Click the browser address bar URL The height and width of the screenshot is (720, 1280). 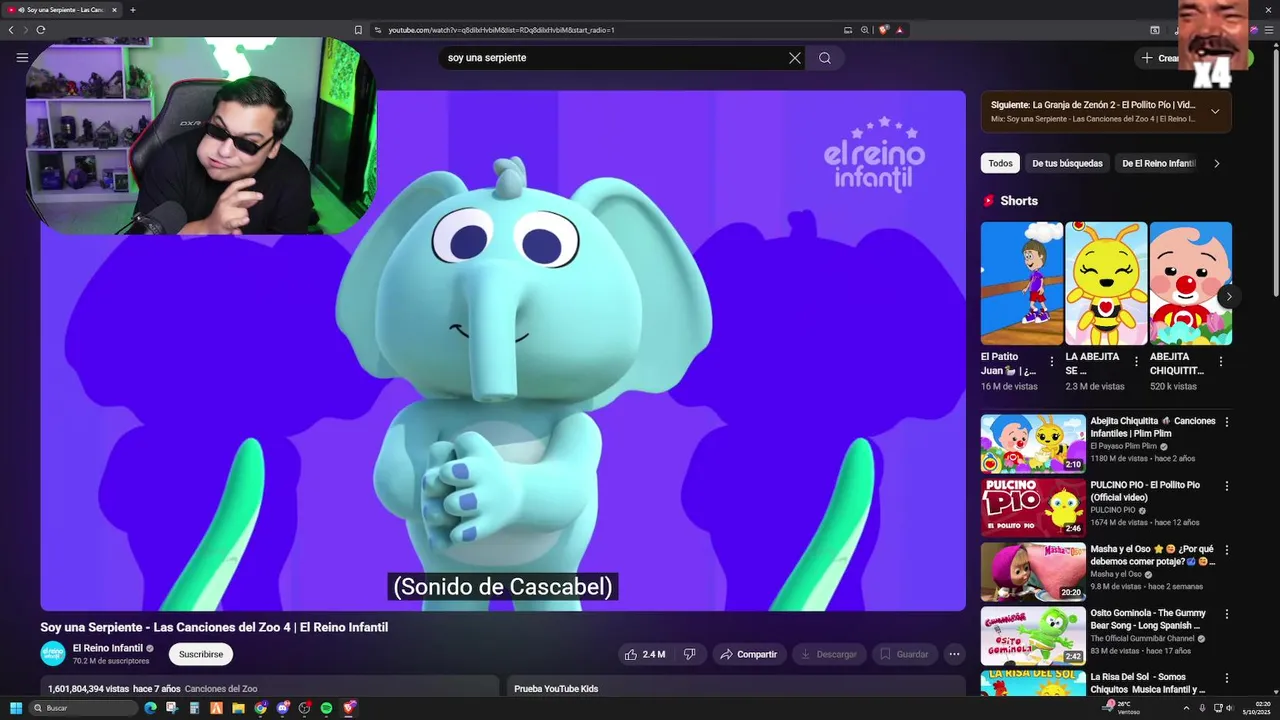(501, 30)
